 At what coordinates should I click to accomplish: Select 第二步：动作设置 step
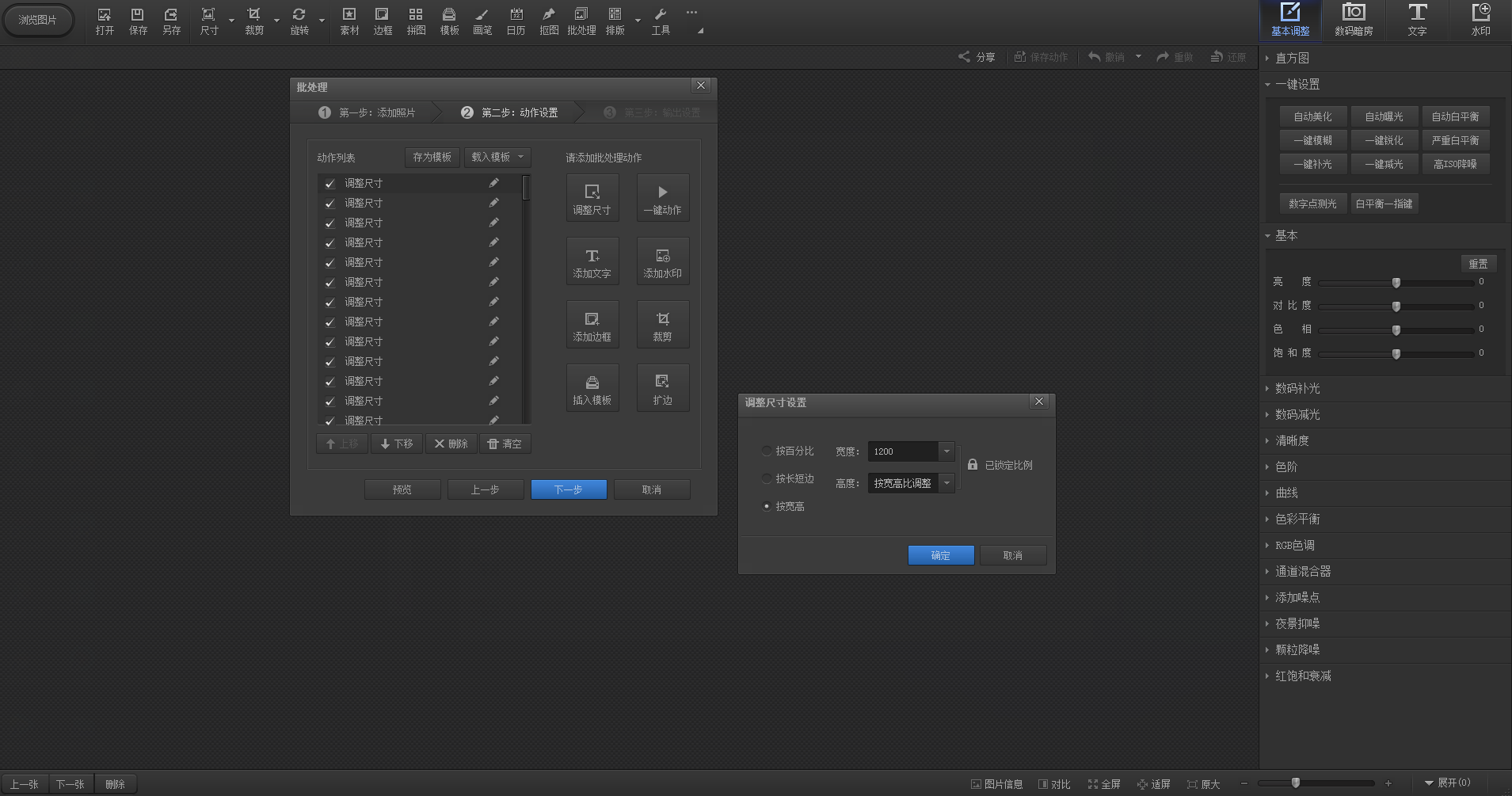point(509,112)
